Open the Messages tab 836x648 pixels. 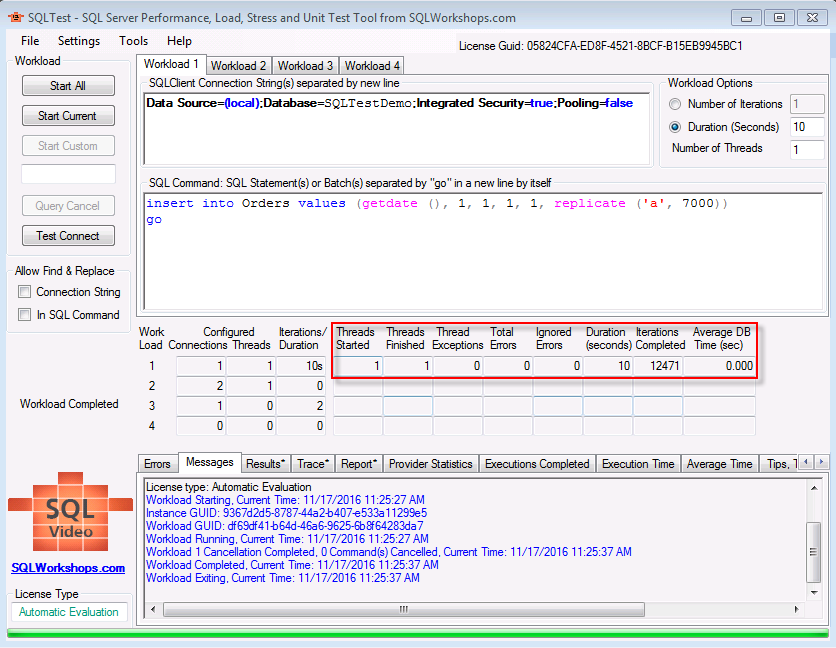click(x=210, y=462)
